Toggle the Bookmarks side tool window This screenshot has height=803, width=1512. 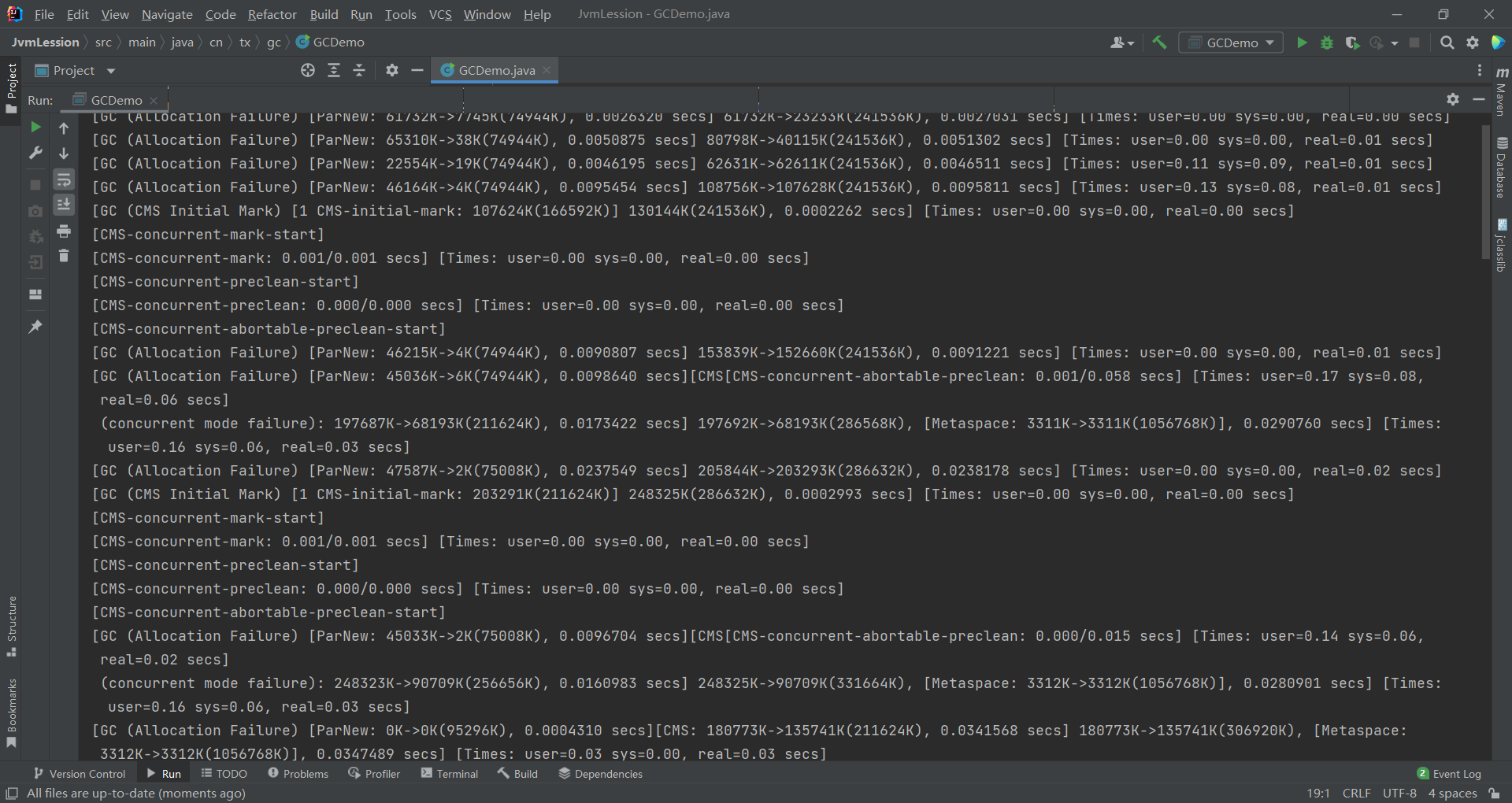pyautogui.click(x=11, y=713)
